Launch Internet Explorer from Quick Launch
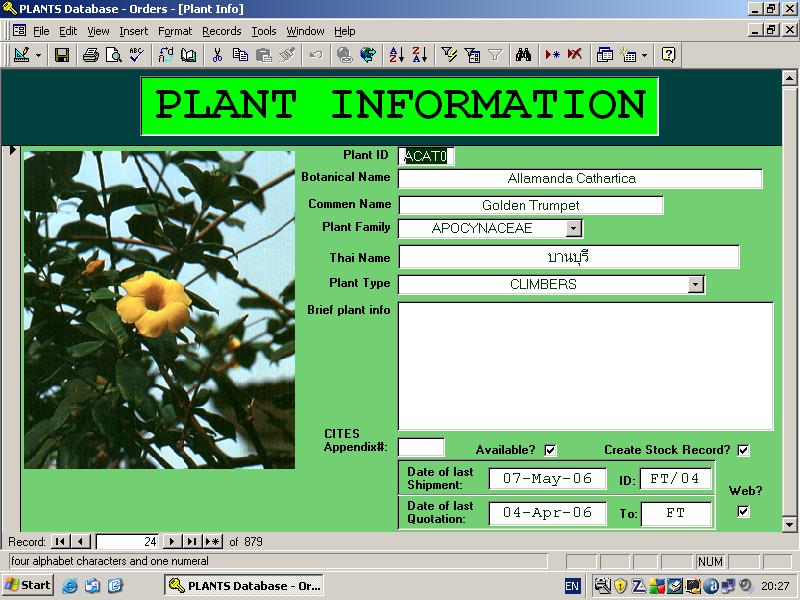 pyautogui.click(x=69, y=586)
